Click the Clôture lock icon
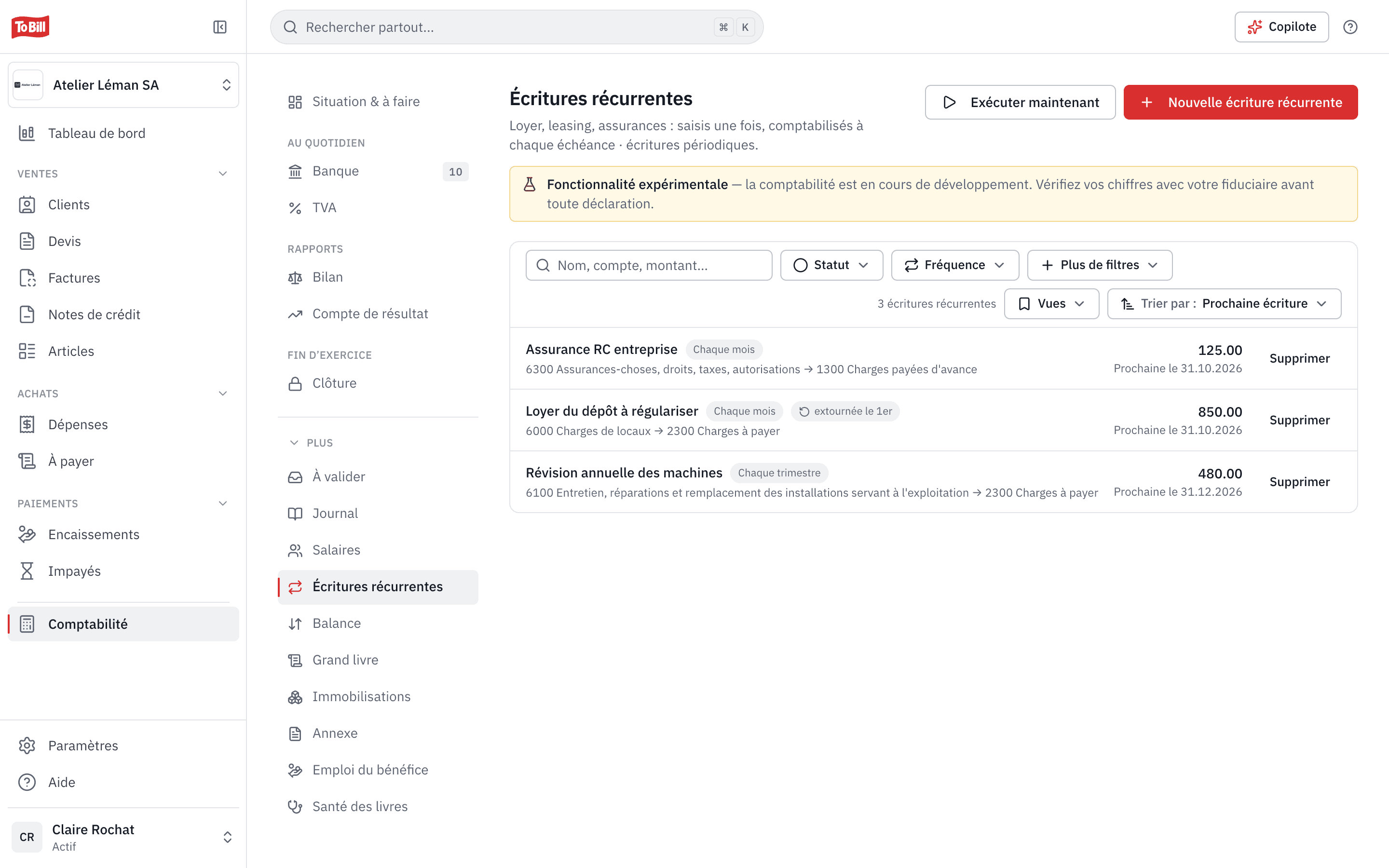Viewport: 1389px width, 868px height. pos(295,383)
